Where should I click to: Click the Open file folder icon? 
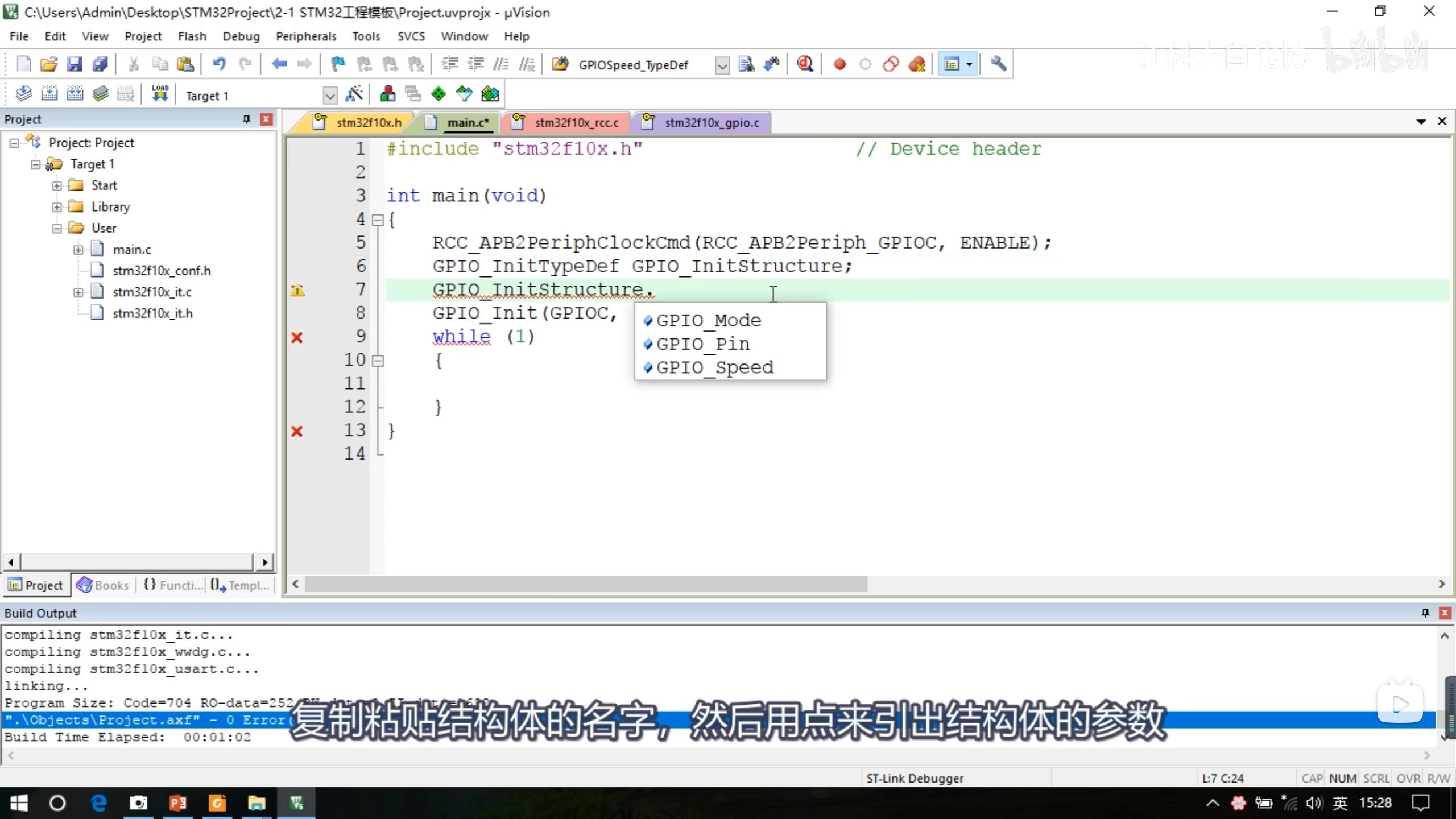(49, 64)
